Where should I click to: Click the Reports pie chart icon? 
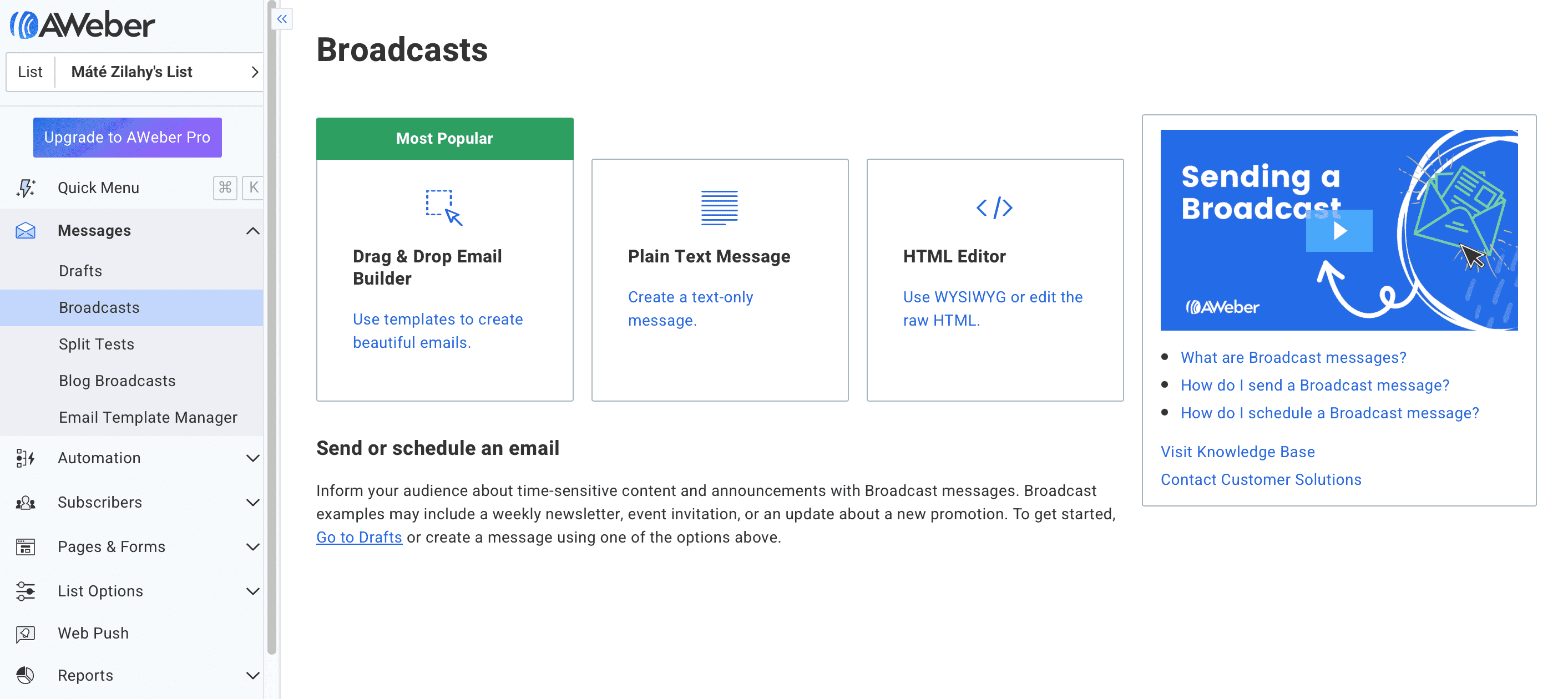click(x=26, y=675)
